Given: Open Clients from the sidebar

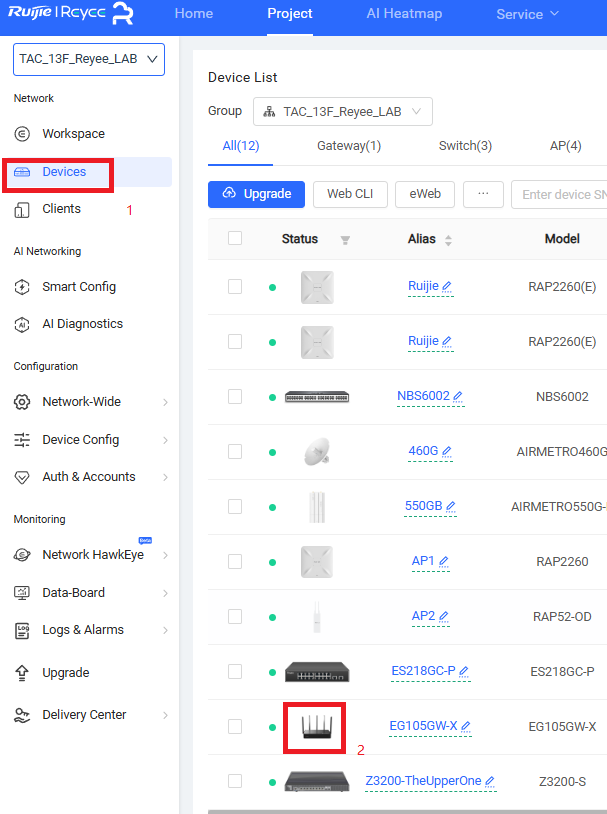Looking at the screenshot, I should [x=61, y=209].
